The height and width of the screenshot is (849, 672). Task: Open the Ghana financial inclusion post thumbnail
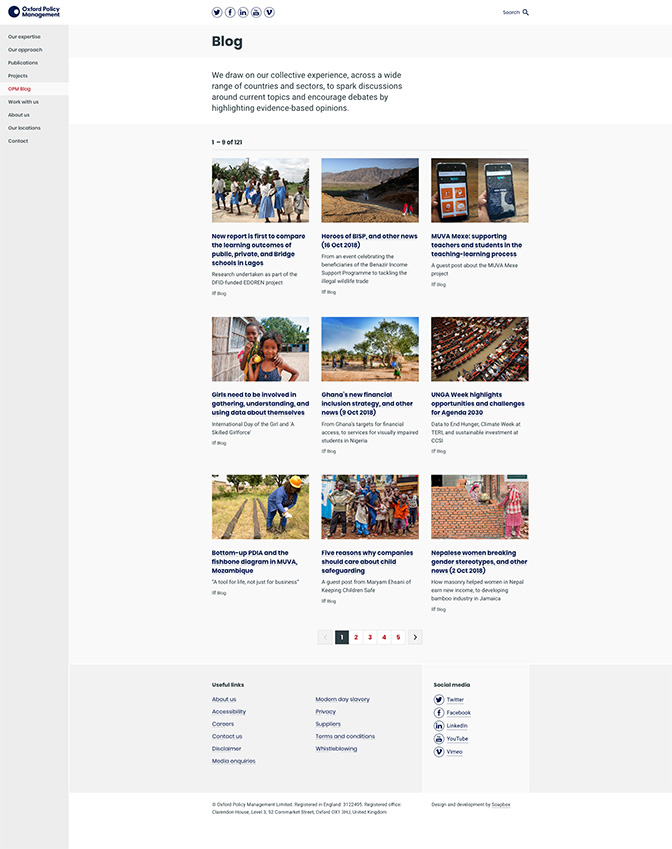point(370,349)
